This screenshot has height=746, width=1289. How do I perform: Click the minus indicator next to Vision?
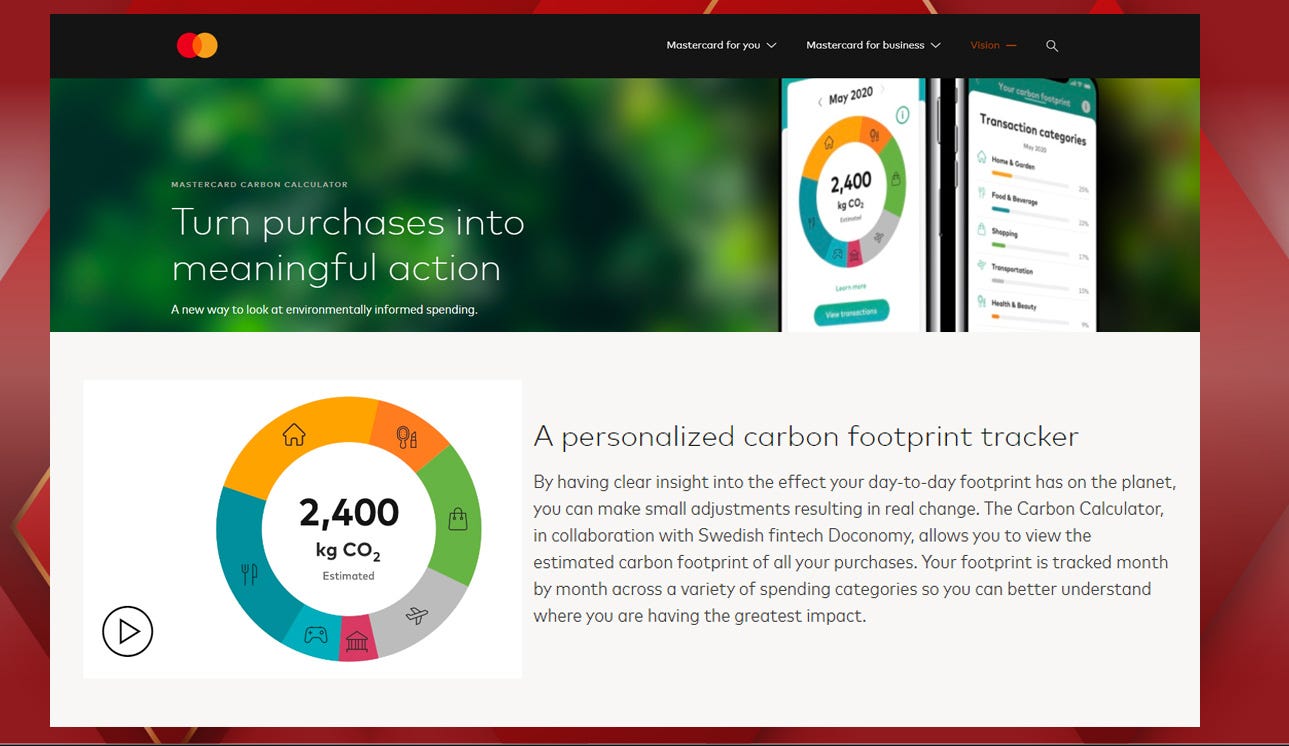(1011, 46)
